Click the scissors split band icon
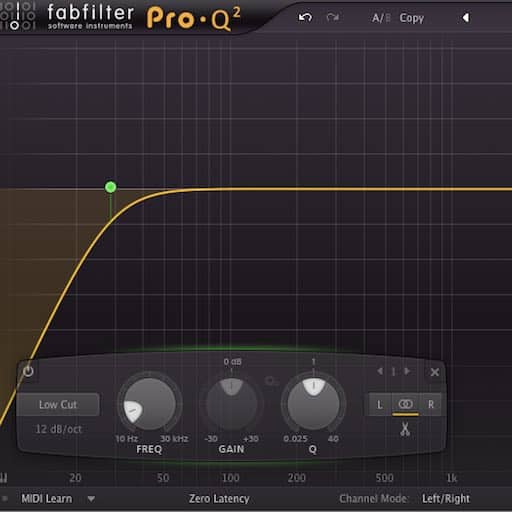 (x=405, y=429)
